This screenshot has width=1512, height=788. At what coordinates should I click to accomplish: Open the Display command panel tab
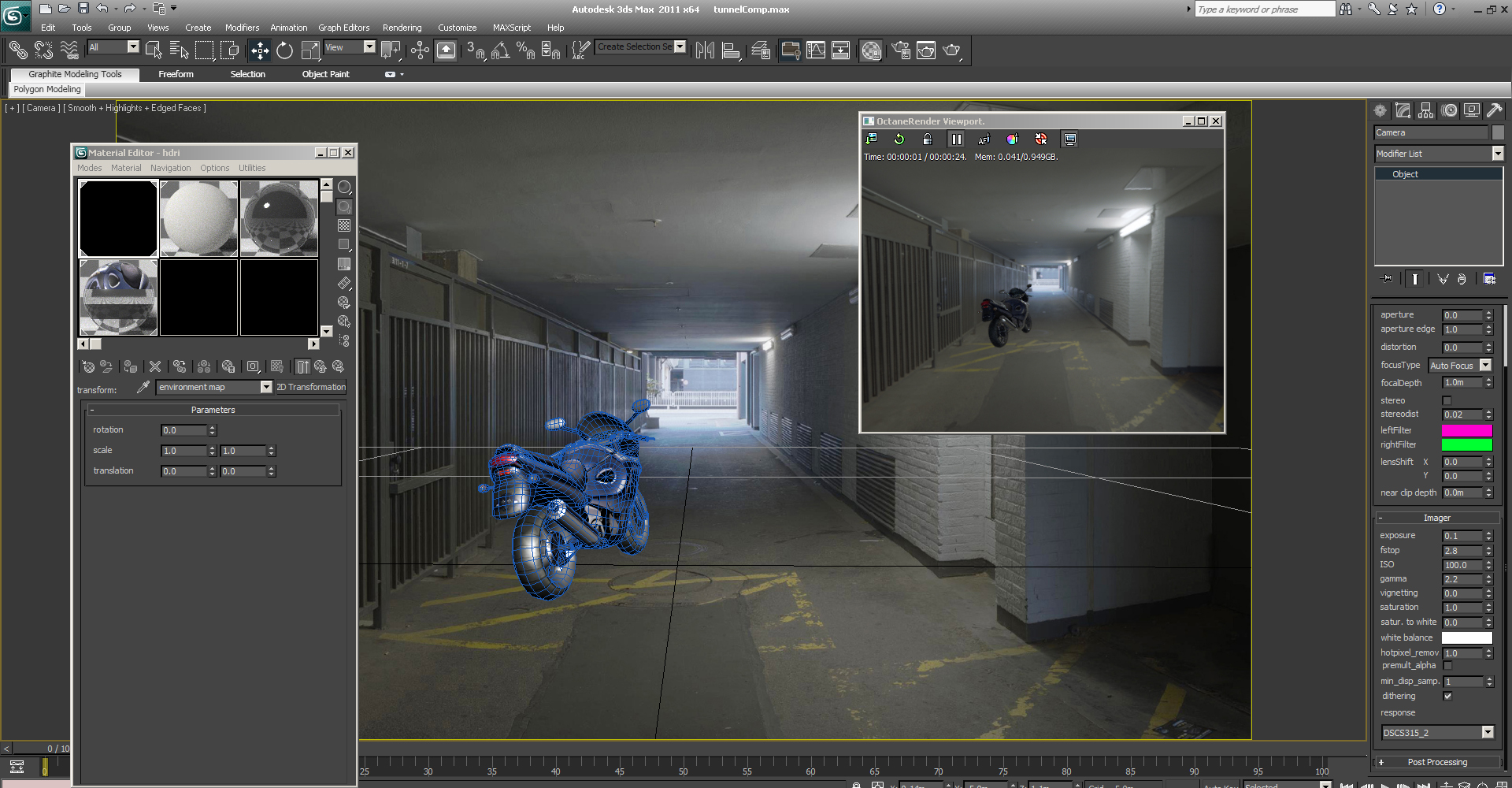[1472, 110]
